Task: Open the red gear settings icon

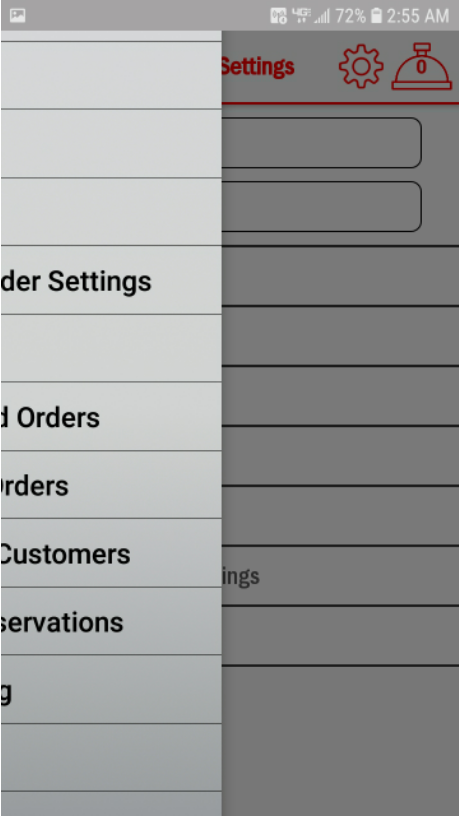Action: [361, 66]
